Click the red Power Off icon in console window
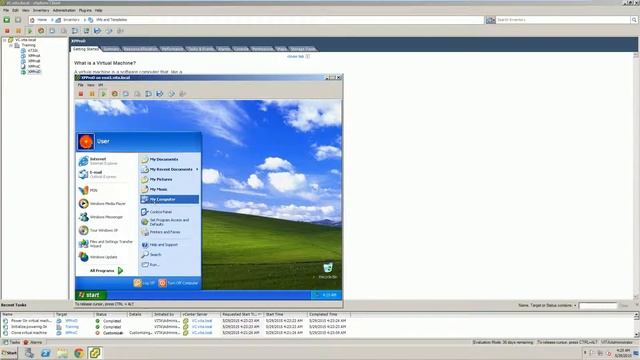This screenshot has height=360, width=640. (81, 94)
